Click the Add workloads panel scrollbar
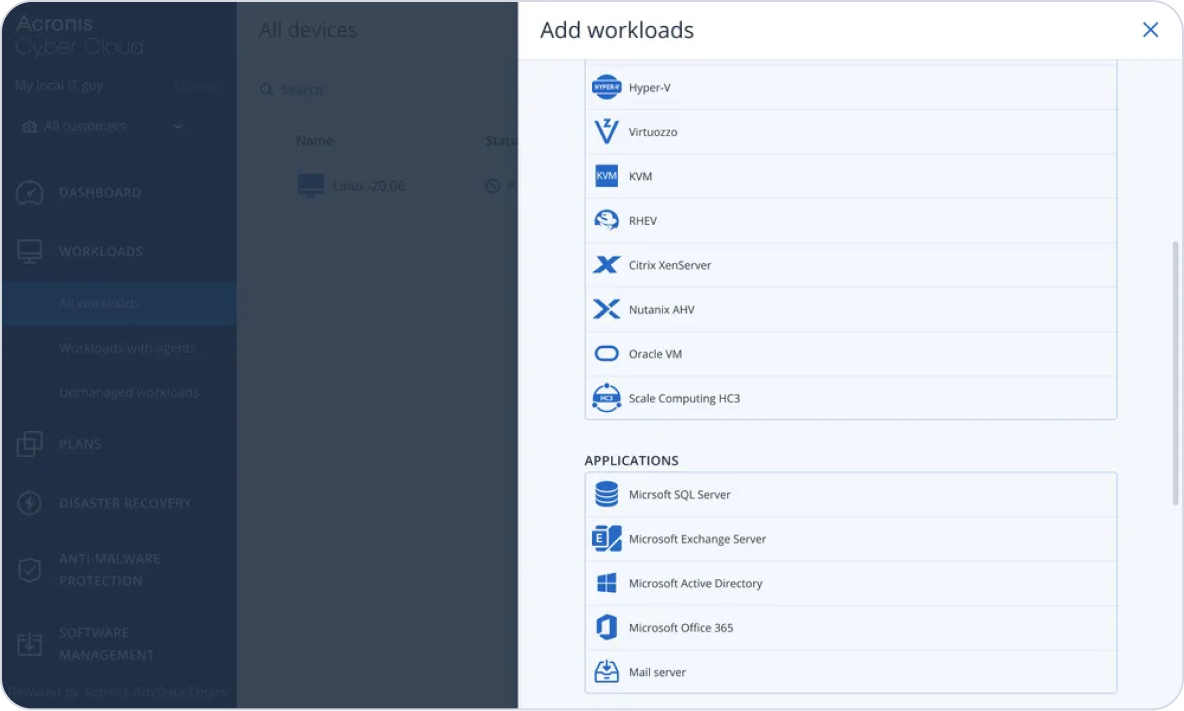This screenshot has height=711, width=1184. pos(1175,372)
